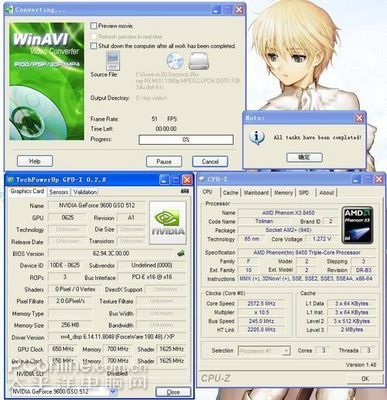The image size is (387, 400).
Task: Cancel the video conversion
Action: [x=210, y=162]
